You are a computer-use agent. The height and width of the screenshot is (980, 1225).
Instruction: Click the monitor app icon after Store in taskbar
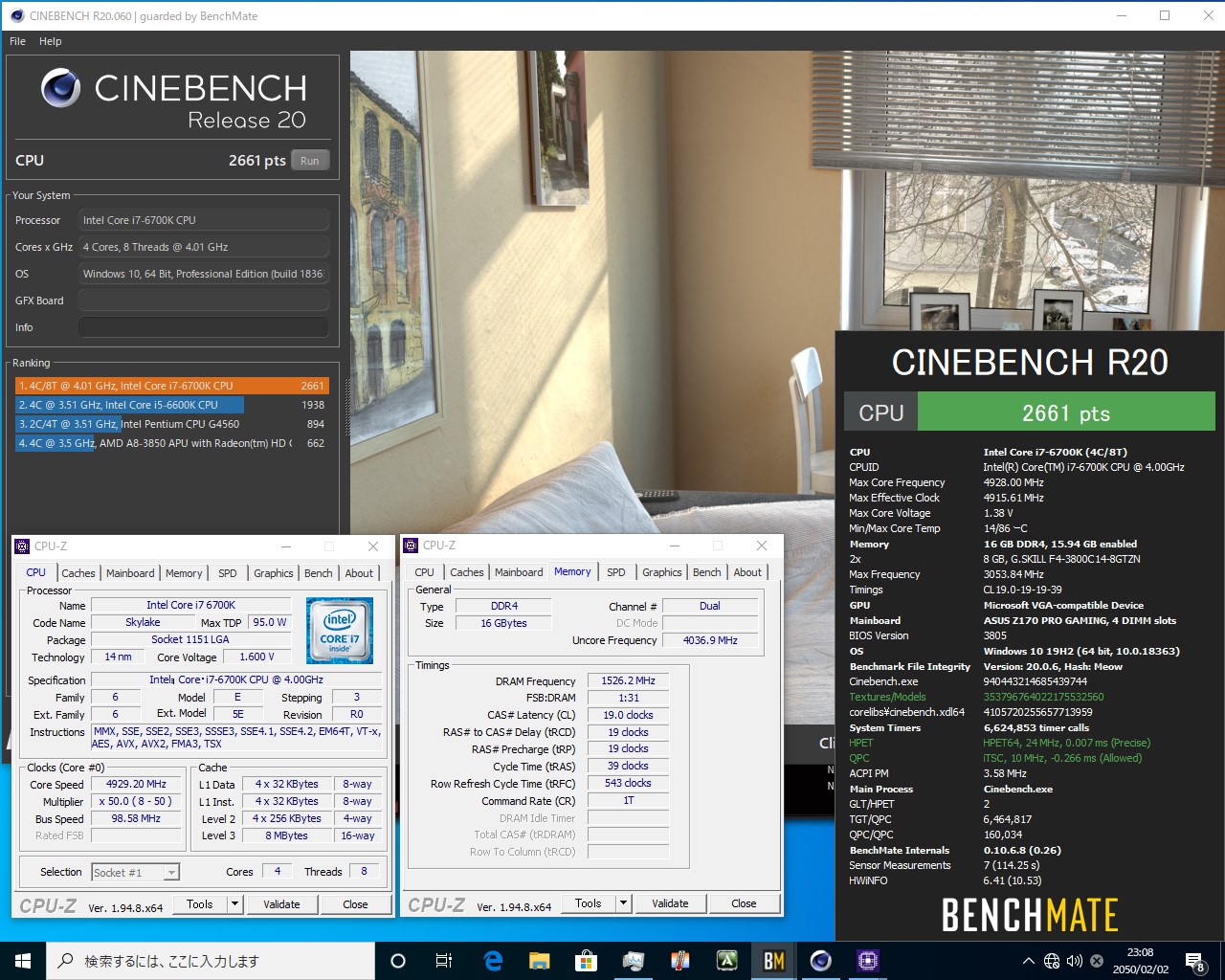pyautogui.click(x=633, y=961)
